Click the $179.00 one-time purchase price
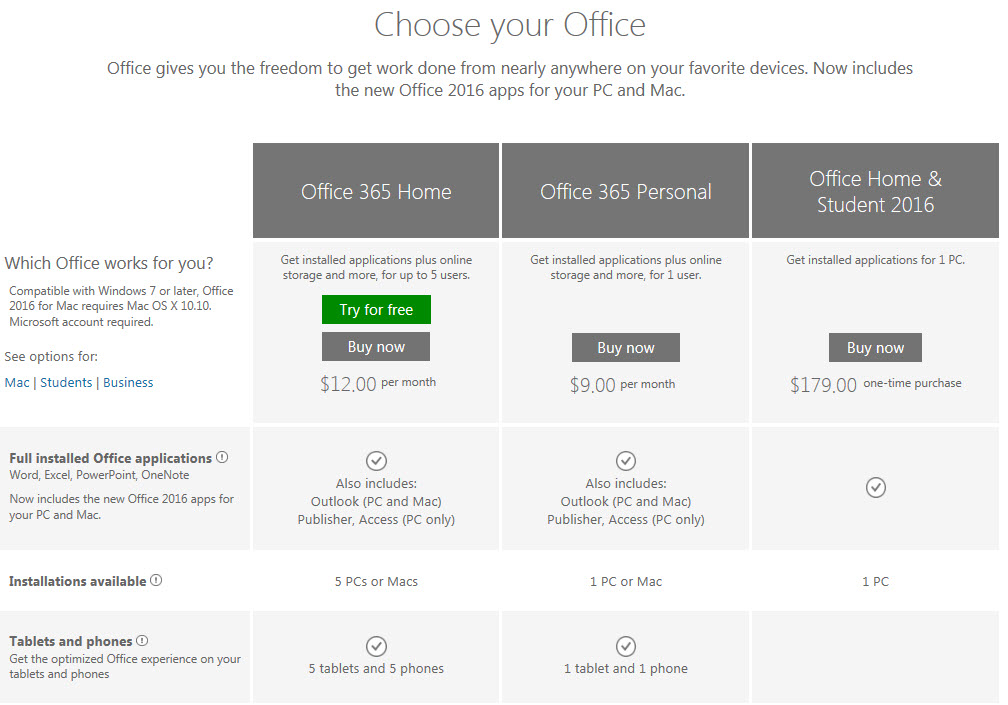The width and height of the screenshot is (1008, 705). pos(876,384)
